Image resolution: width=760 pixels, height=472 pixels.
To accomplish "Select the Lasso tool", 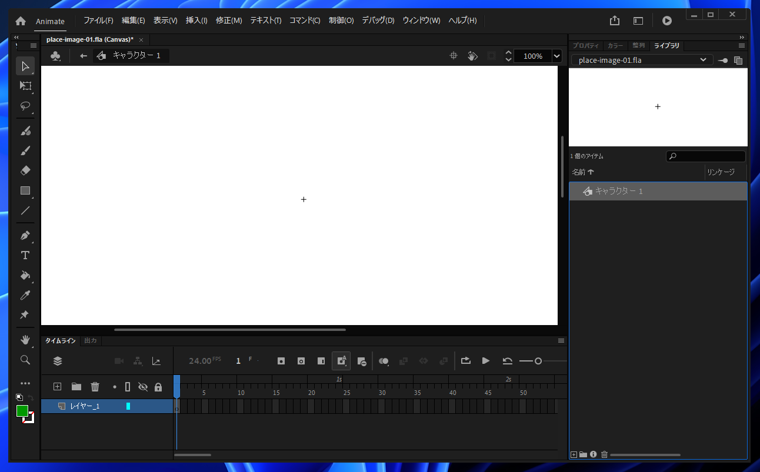I will pyautogui.click(x=25, y=106).
